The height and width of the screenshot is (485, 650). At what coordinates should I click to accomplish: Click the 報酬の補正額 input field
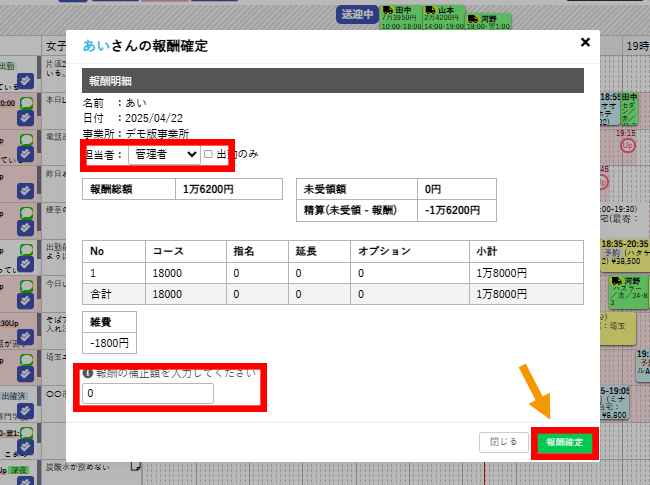point(148,393)
